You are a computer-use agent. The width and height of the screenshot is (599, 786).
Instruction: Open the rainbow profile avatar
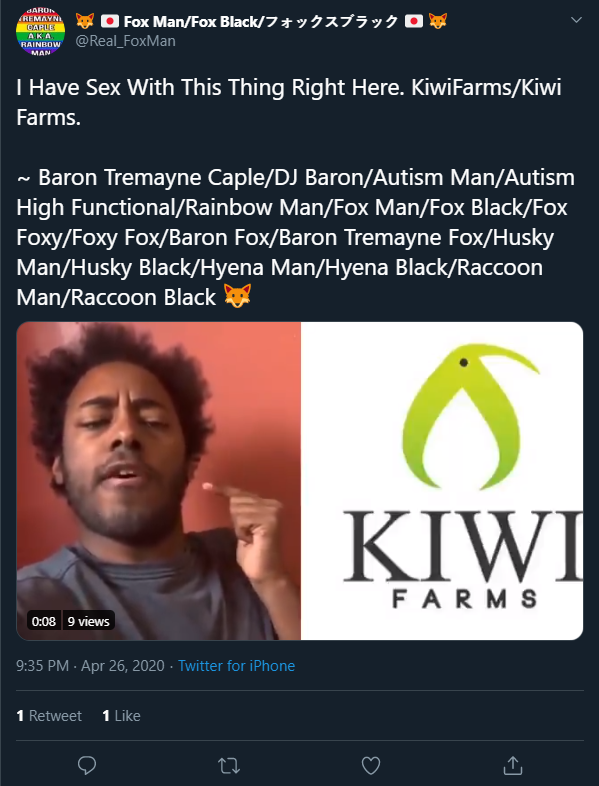[41, 31]
